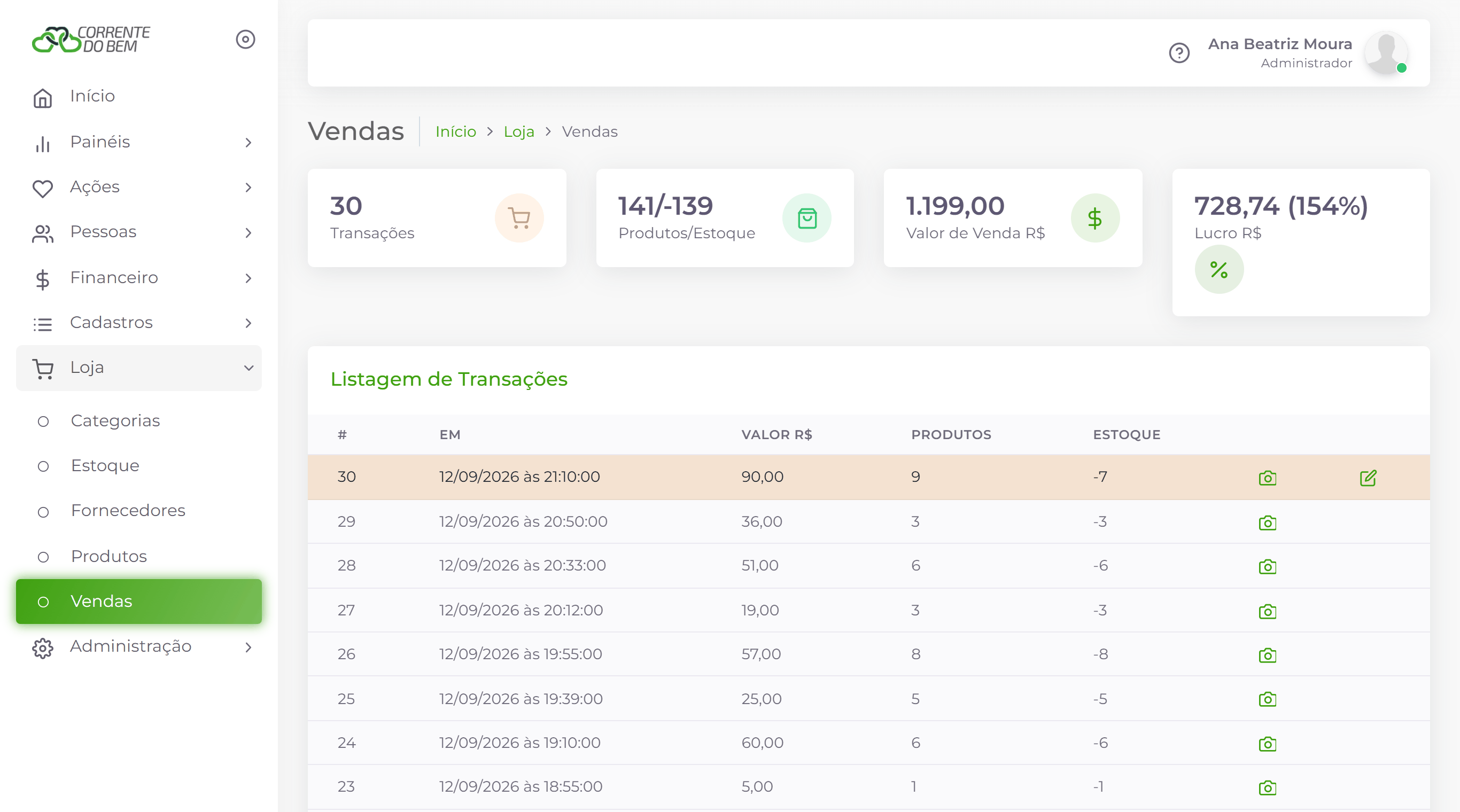Open camera icon for transaction 25
The width and height of the screenshot is (1460, 812).
[1267, 699]
